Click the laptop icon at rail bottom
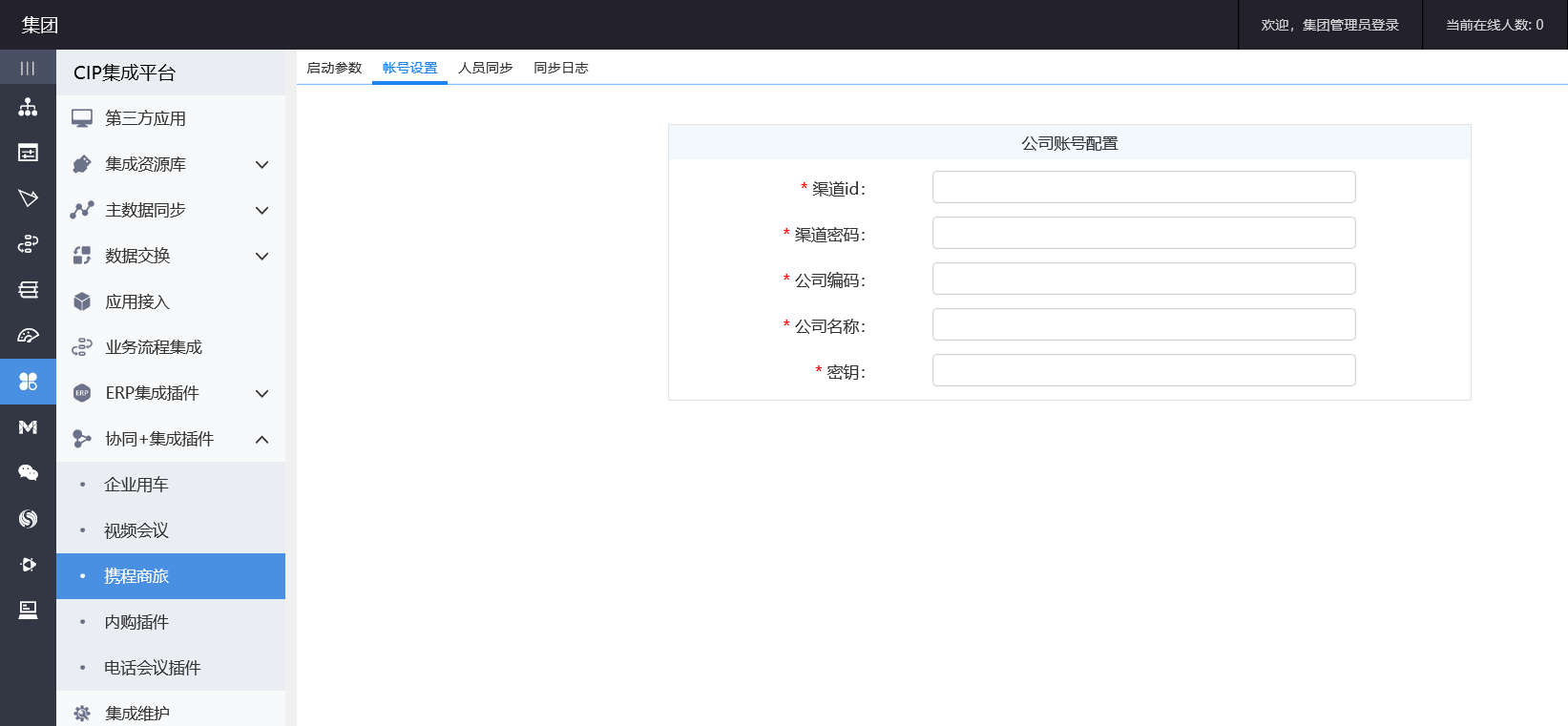Viewport: 1568px width, 726px height. click(x=28, y=610)
